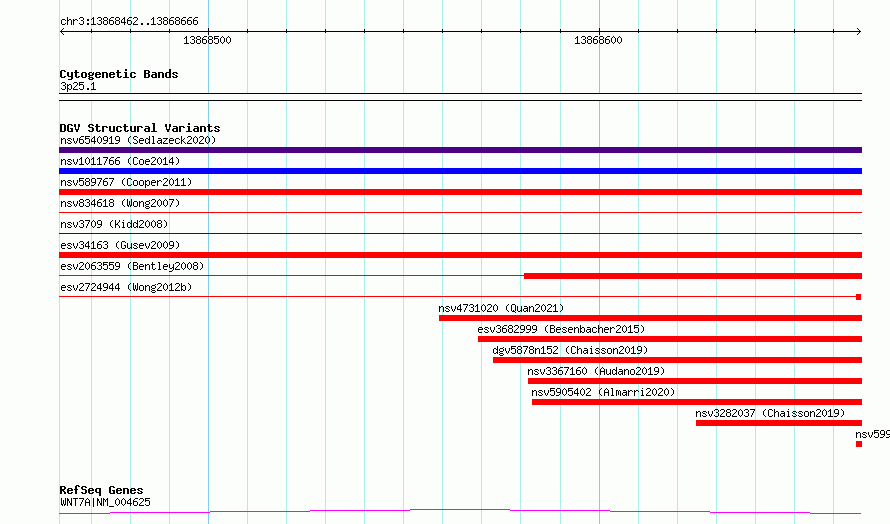Open the esv3682999 (Besenbacher2015) variant label
The image size is (890, 524).
pos(561,329)
